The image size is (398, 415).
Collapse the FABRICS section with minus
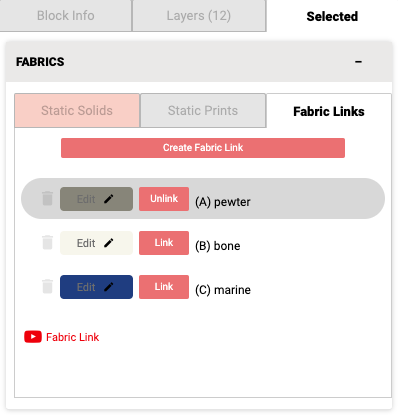(358, 62)
